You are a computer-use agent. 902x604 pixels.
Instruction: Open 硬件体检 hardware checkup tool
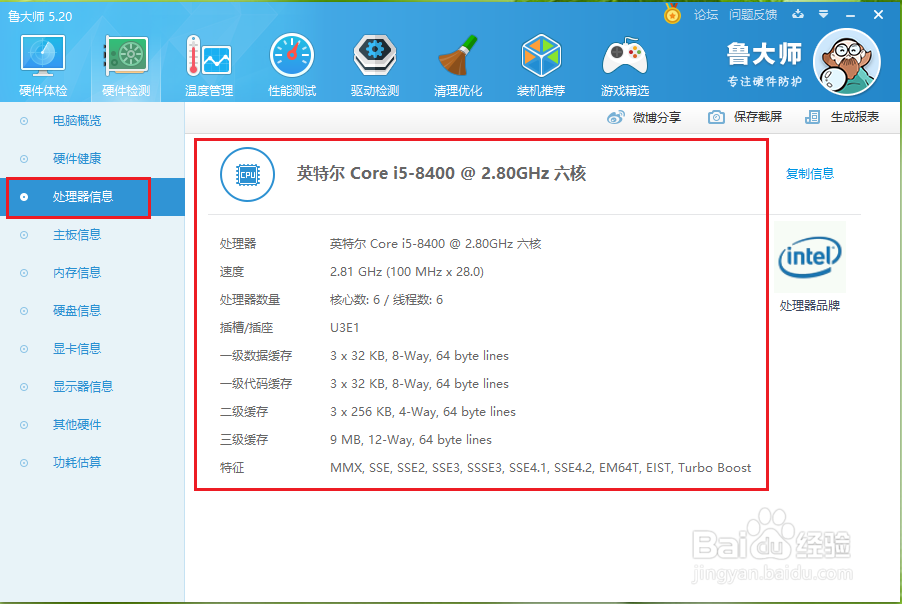click(43, 66)
